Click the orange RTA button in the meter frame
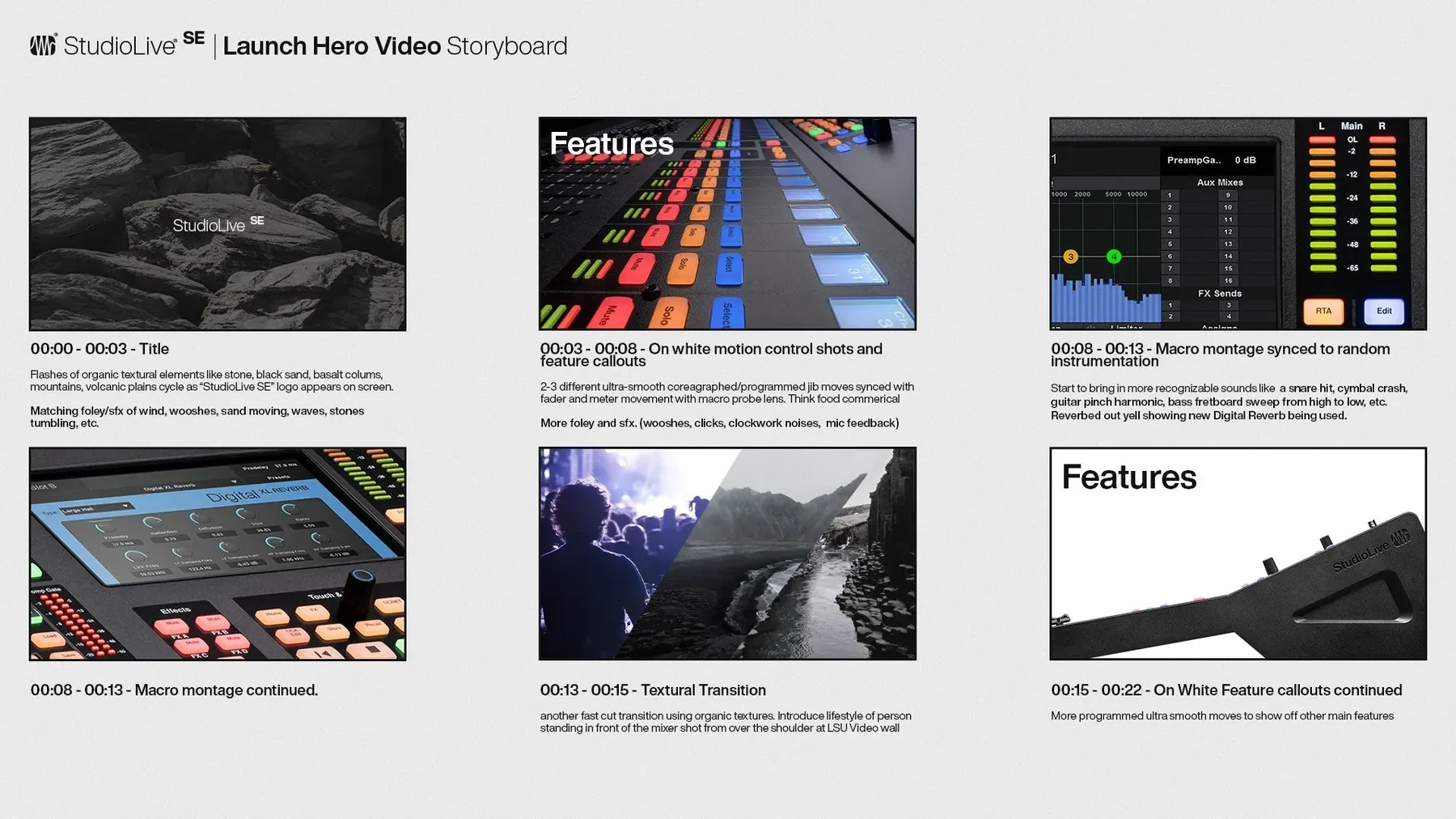The height and width of the screenshot is (819, 1456). [1323, 311]
